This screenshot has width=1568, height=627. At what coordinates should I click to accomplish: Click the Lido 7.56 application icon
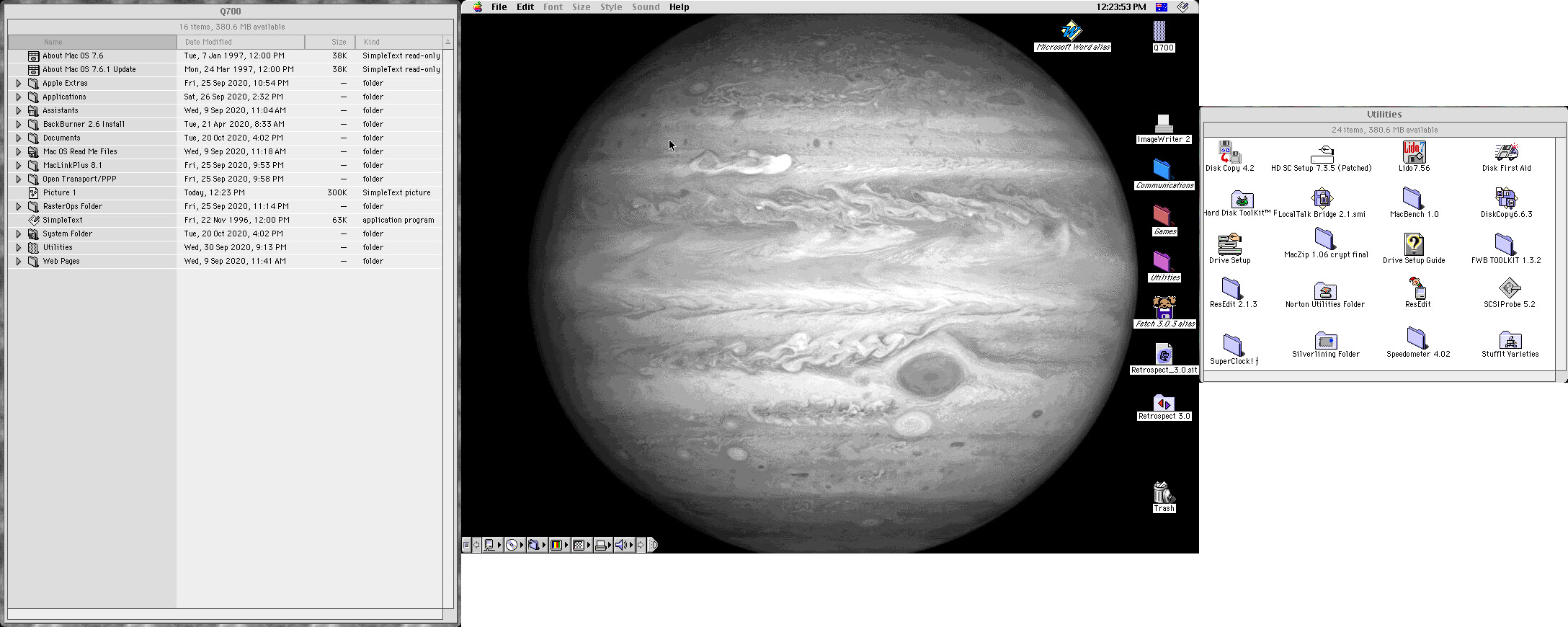click(1414, 152)
